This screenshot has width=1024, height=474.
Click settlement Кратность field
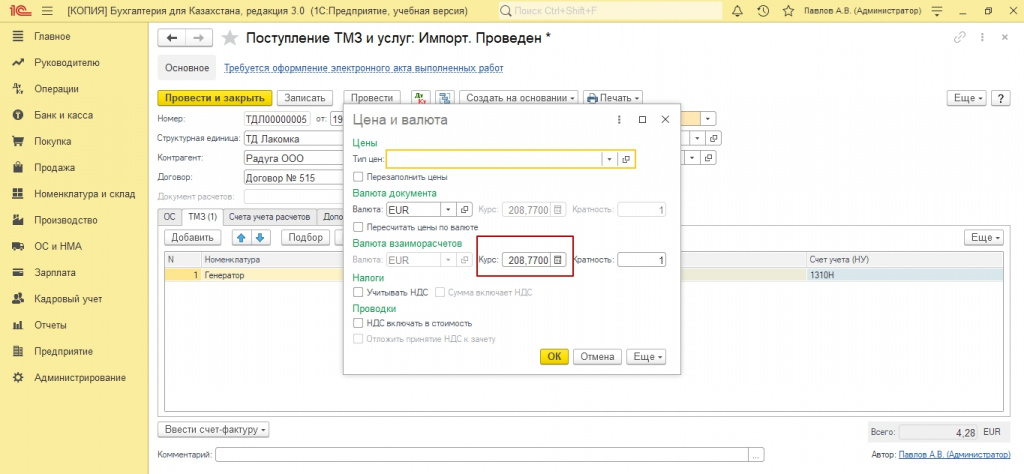[642, 260]
